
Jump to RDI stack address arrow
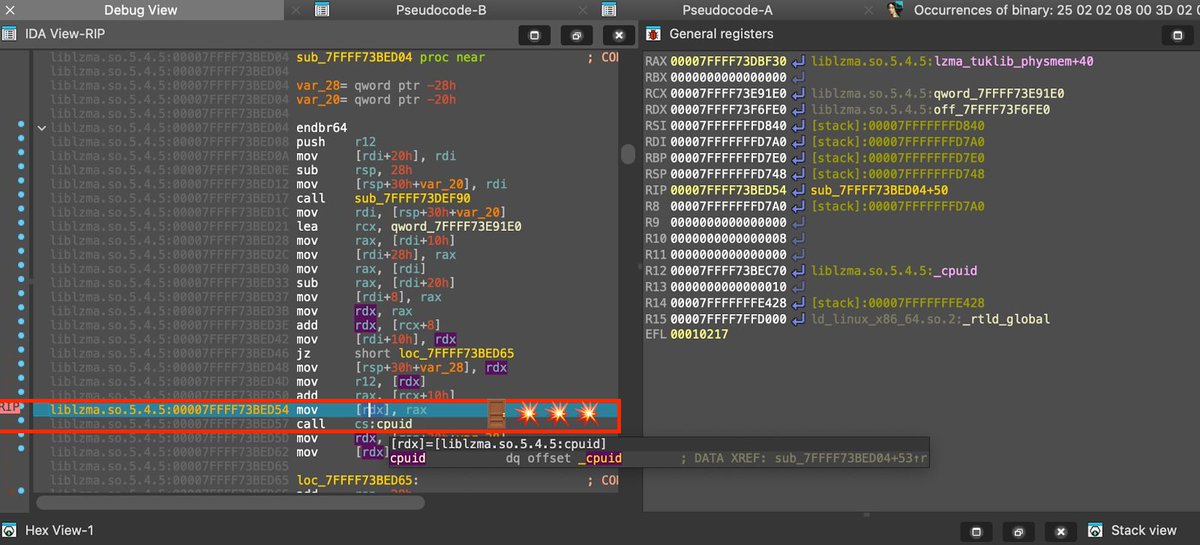798,142
